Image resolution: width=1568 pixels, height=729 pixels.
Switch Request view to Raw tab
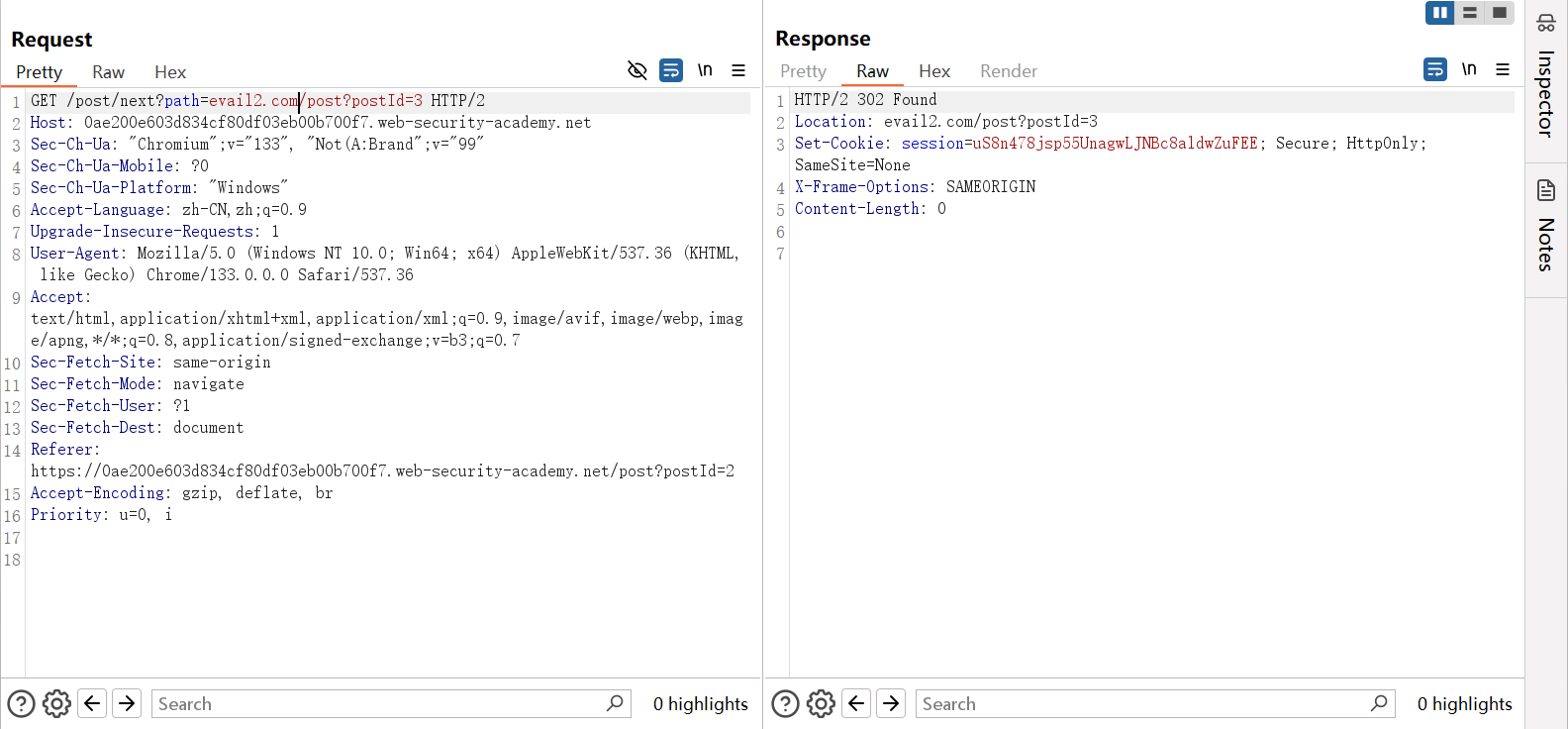coord(108,72)
